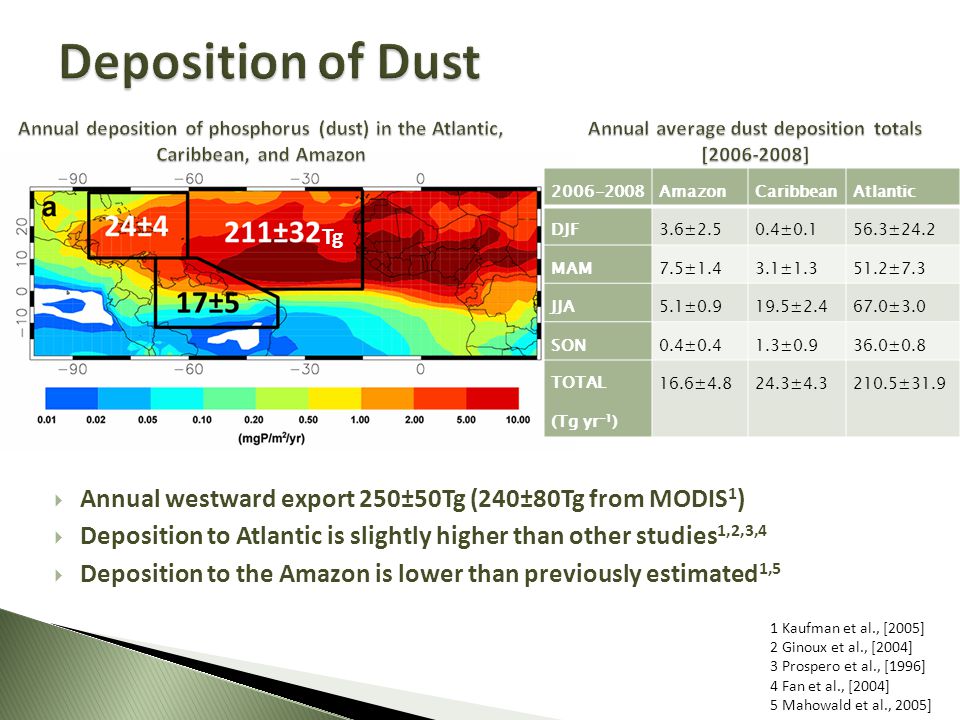Click the 'Kaufman et al., [2005]' reference
The image size is (960, 720).
[847, 628]
